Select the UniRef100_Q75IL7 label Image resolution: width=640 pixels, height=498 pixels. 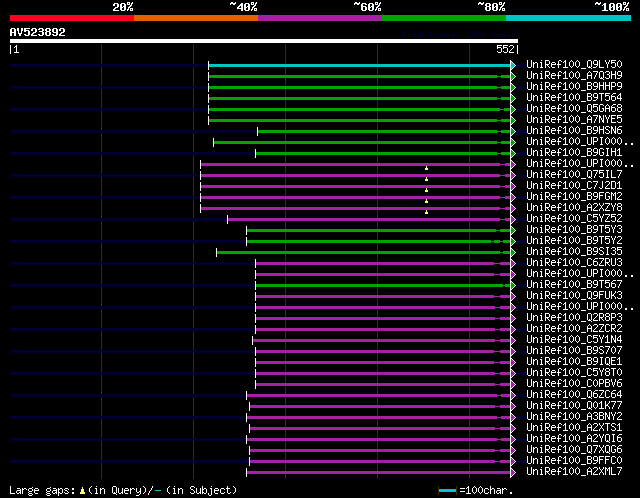point(574,175)
